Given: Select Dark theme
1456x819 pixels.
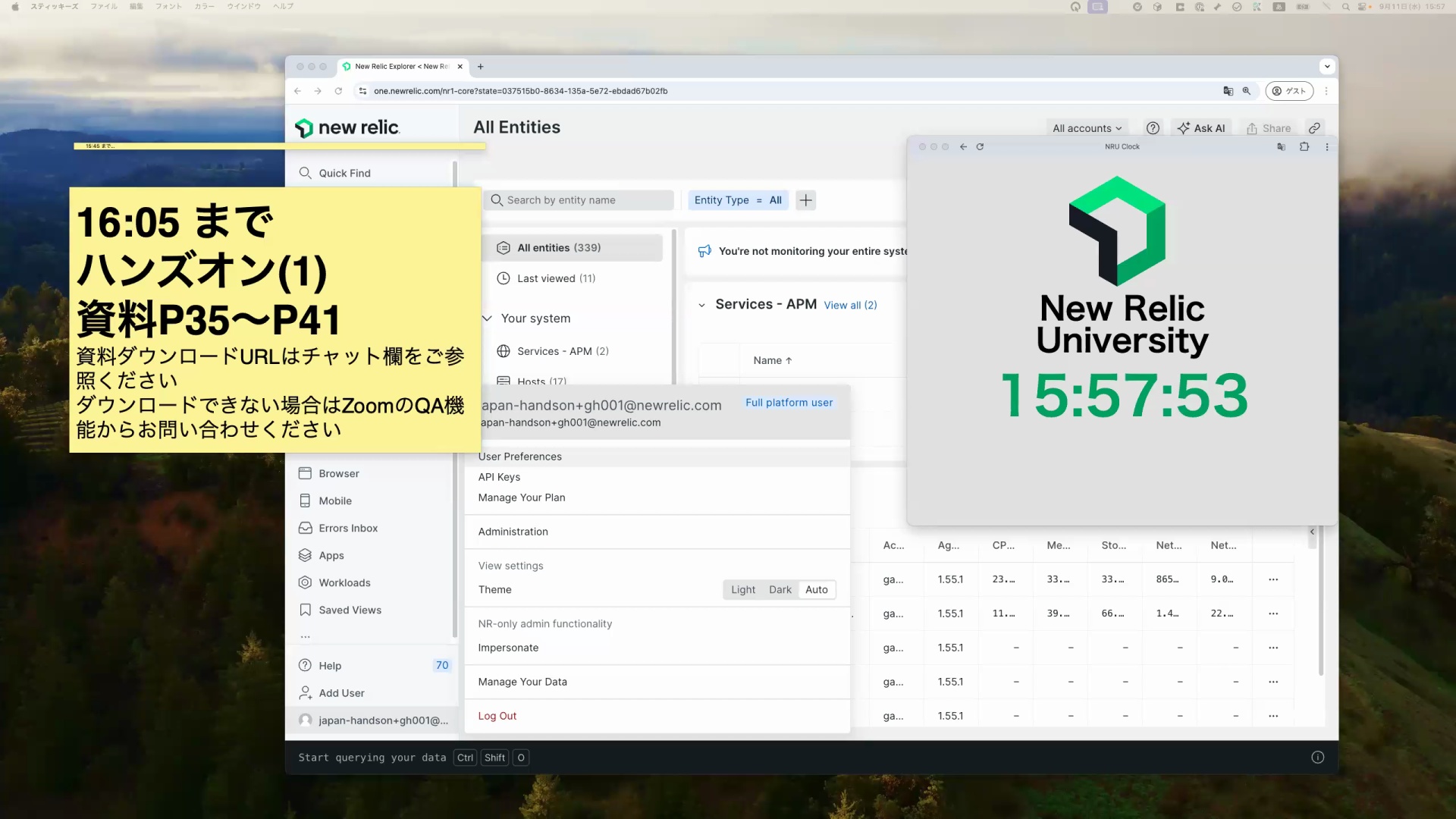Looking at the screenshot, I should pos(780,590).
